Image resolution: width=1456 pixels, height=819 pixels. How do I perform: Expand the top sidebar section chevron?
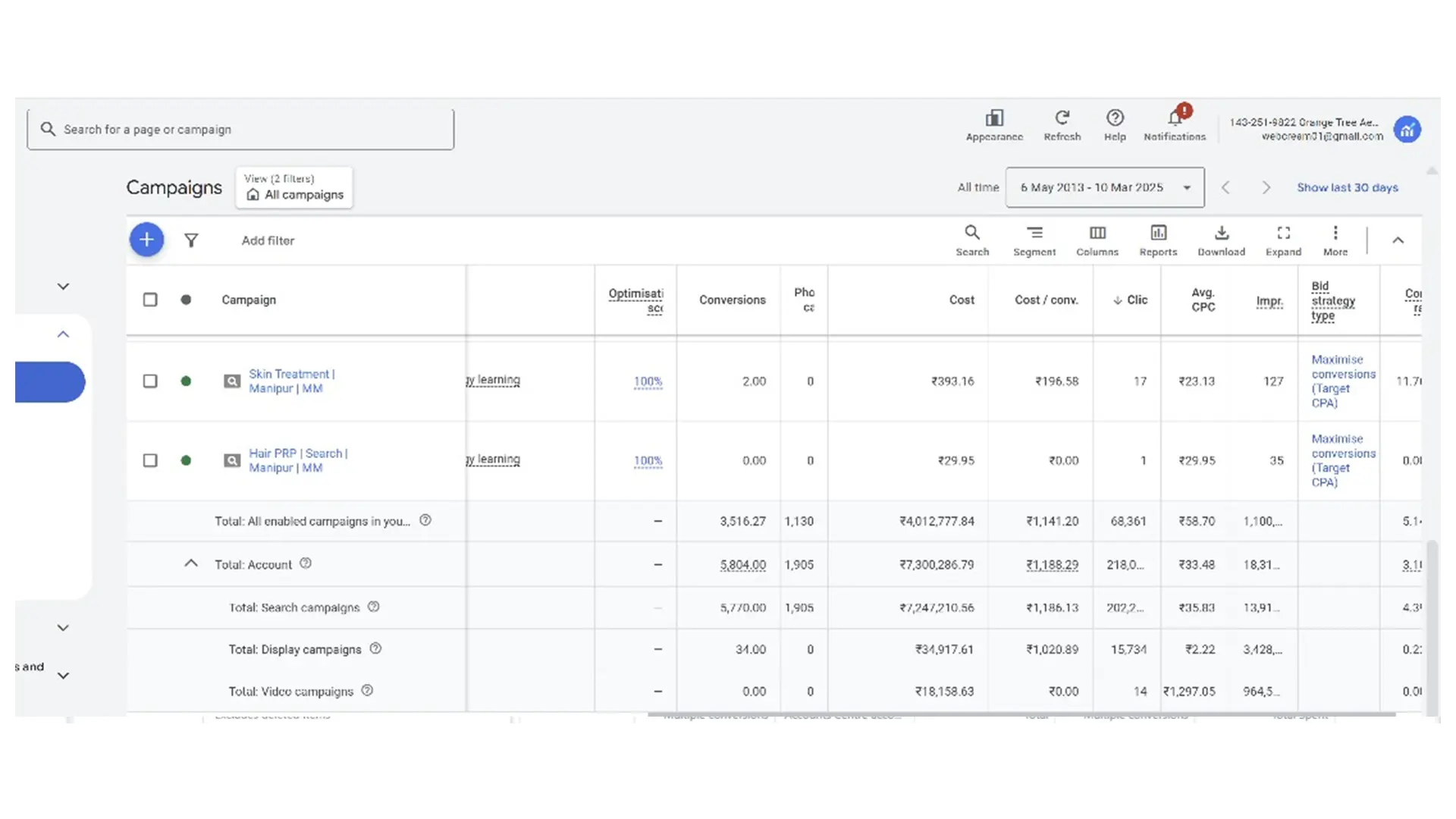coord(64,287)
